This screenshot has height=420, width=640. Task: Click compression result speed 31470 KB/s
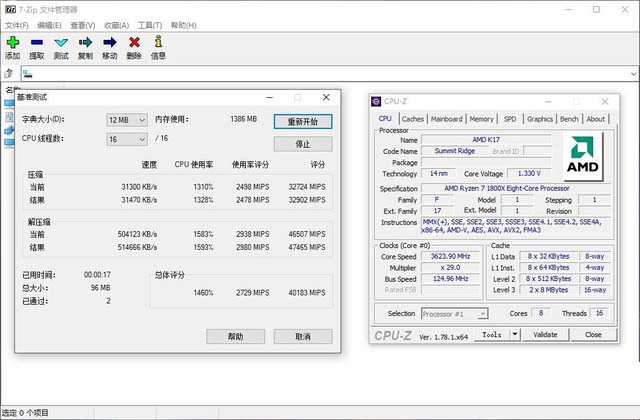pyautogui.click(x=139, y=200)
